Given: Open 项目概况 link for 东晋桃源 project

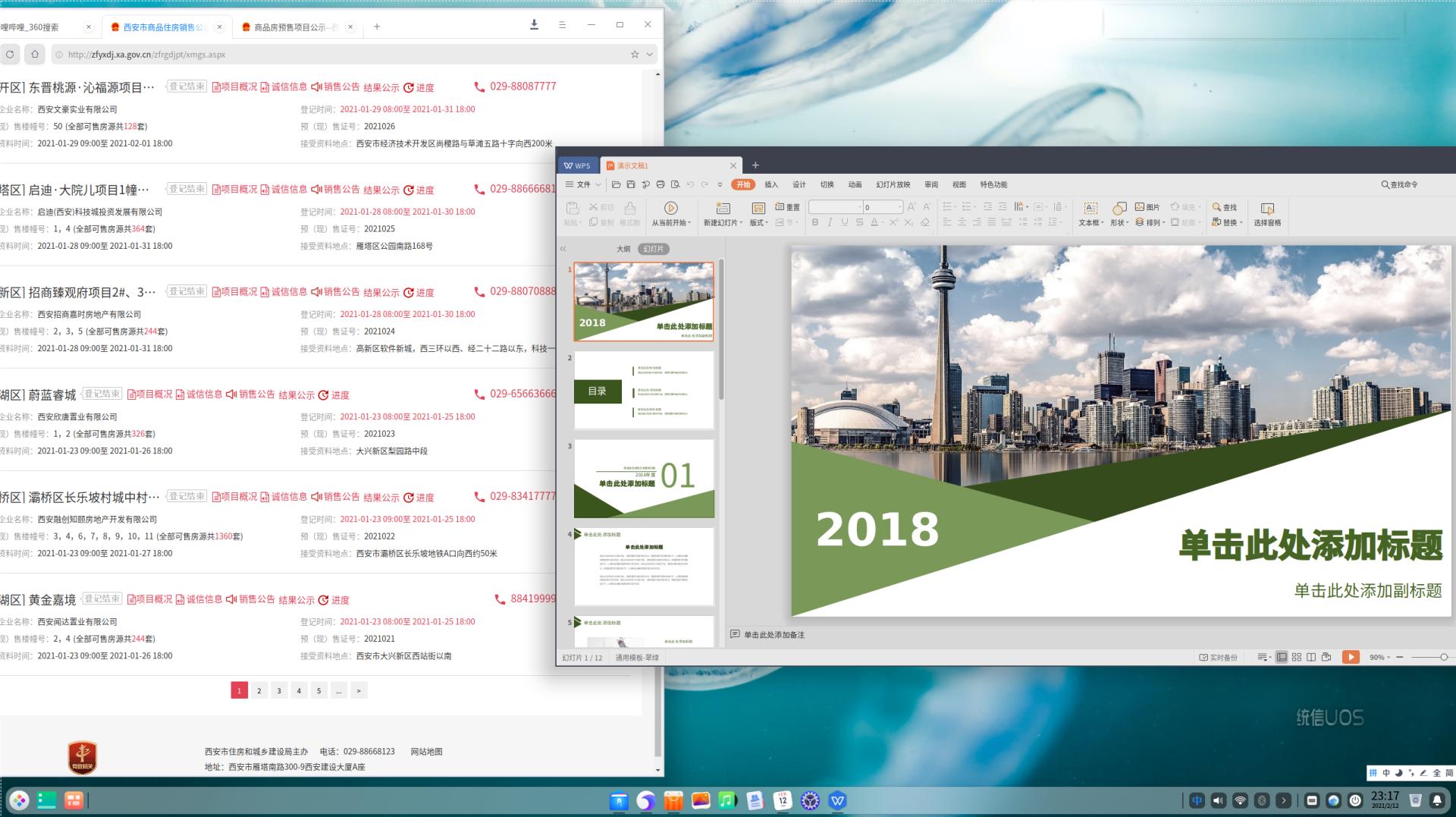Looking at the screenshot, I should [234, 87].
